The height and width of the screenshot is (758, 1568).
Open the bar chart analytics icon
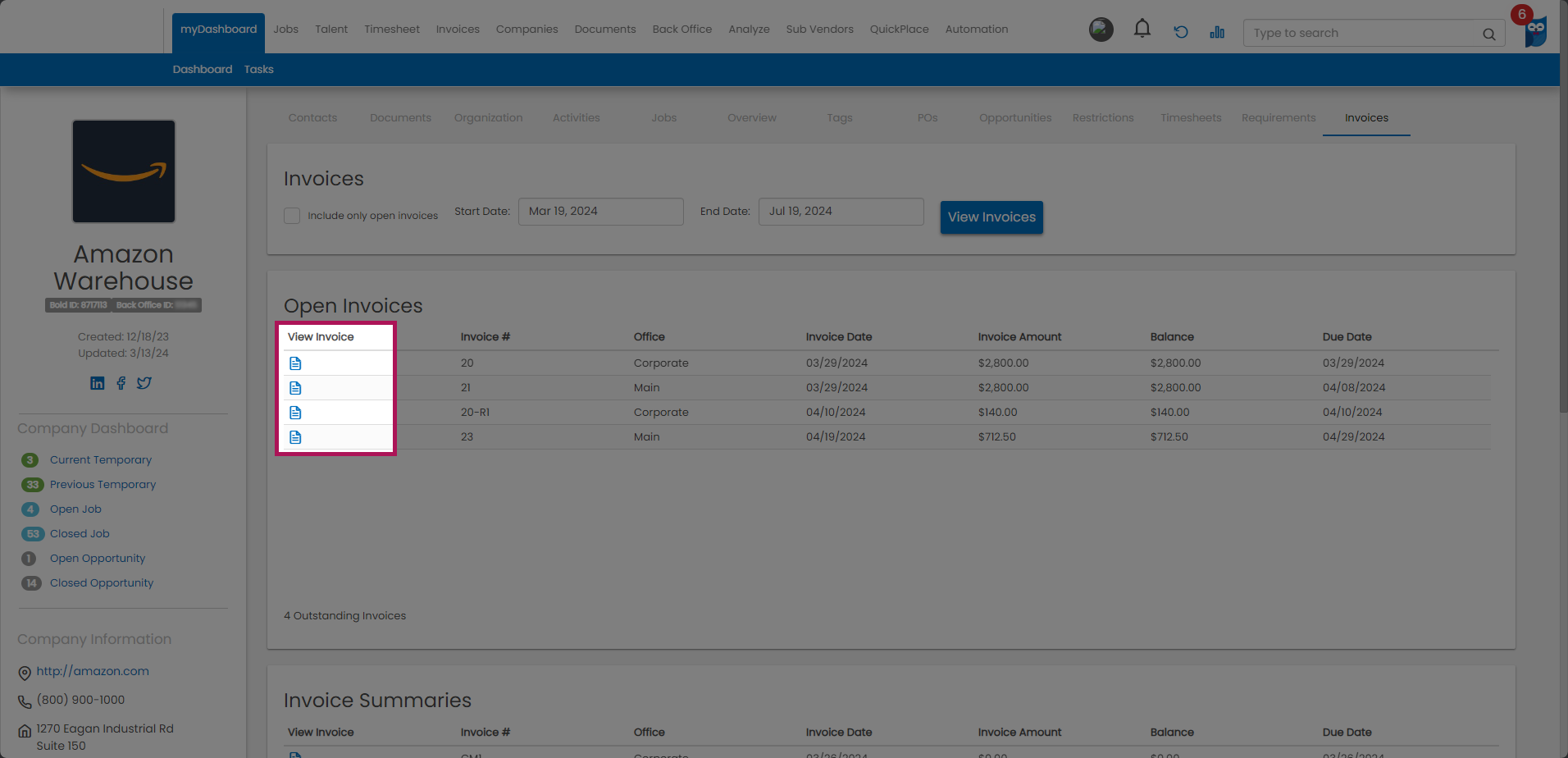[1217, 32]
